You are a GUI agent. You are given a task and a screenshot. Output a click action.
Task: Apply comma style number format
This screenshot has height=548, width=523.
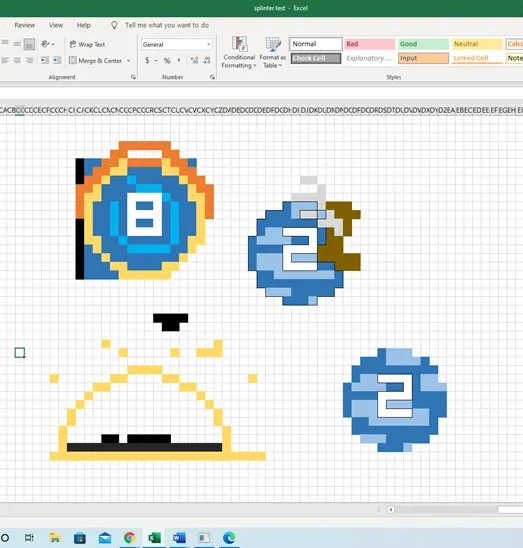point(179,60)
